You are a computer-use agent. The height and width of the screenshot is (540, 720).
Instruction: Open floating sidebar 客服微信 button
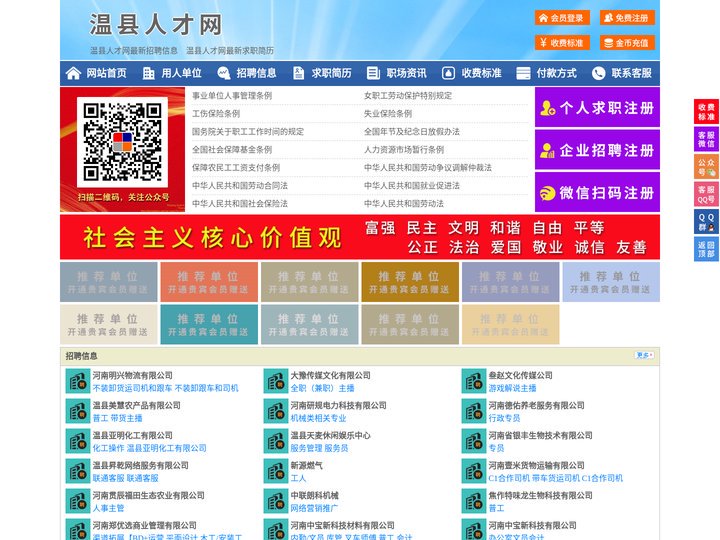click(x=706, y=139)
